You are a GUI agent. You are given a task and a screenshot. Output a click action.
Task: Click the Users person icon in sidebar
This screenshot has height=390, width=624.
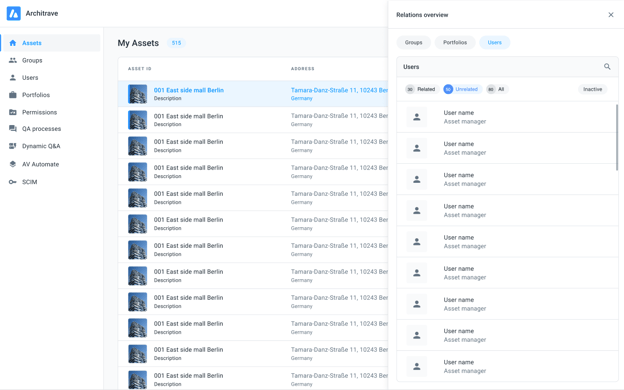click(13, 78)
